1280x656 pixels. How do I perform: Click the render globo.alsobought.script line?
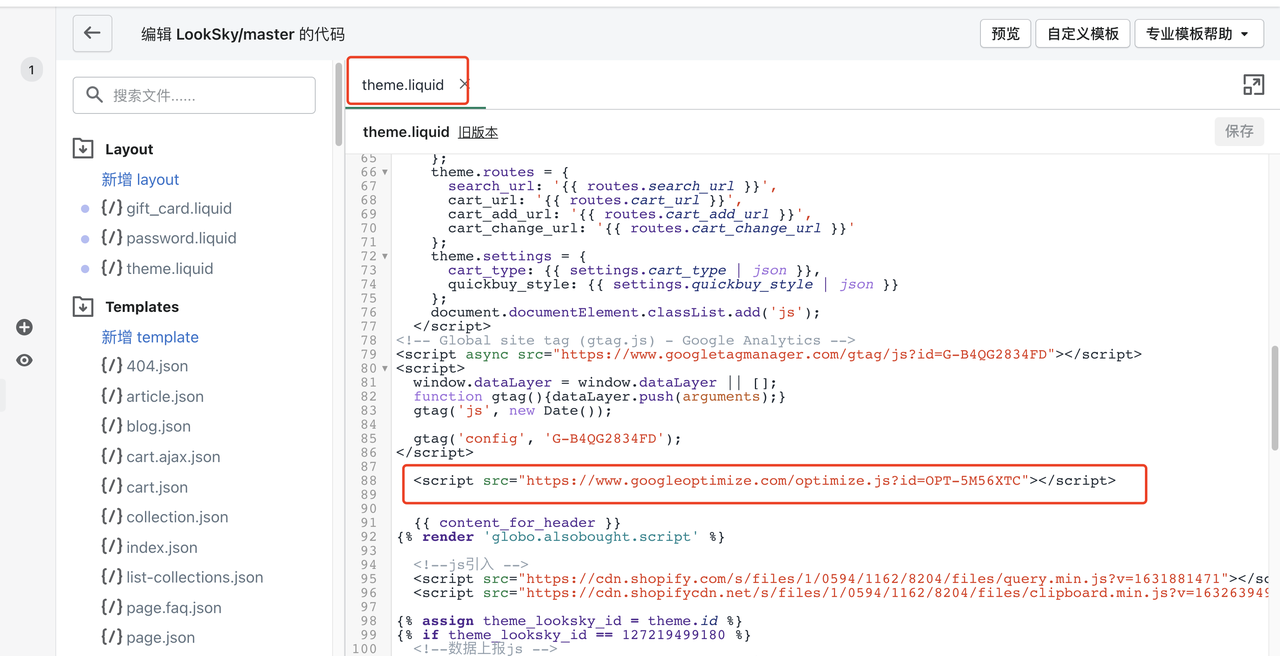pos(560,536)
